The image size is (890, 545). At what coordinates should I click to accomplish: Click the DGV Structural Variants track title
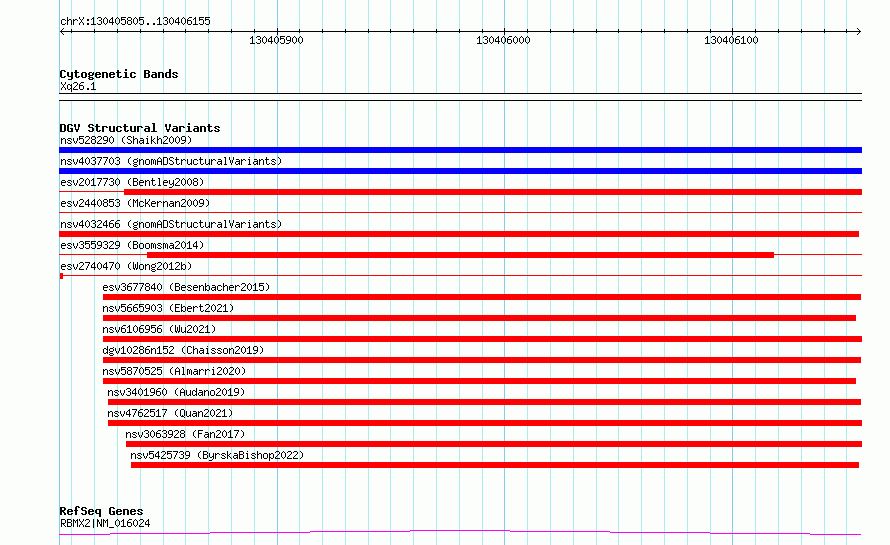pos(140,128)
